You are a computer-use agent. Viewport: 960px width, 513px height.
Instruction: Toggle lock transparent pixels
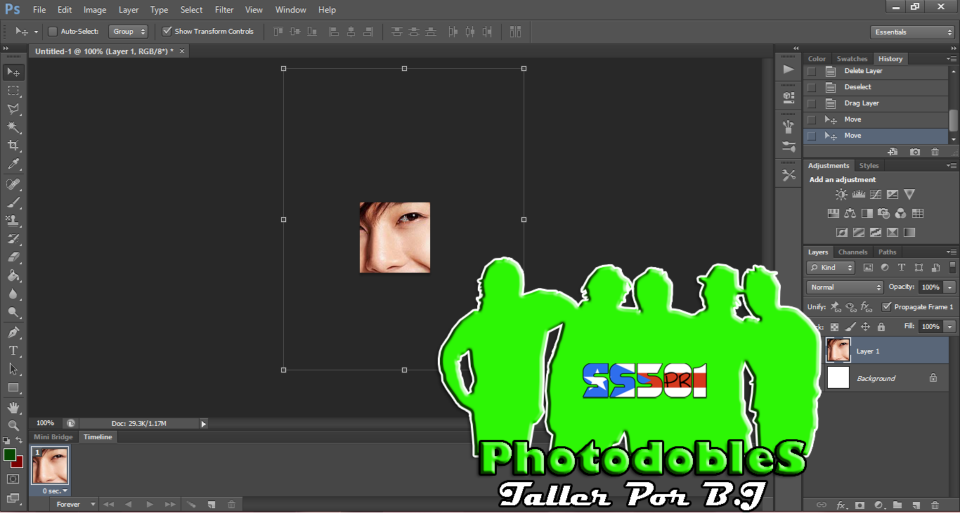click(x=834, y=327)
